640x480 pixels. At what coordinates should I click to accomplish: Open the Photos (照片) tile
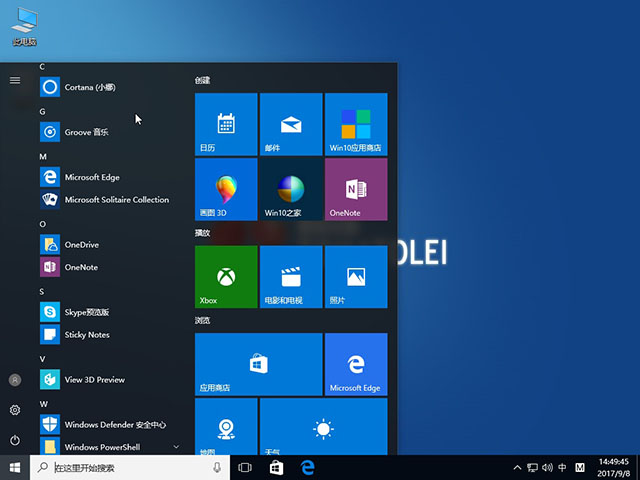tap(356, 277)
